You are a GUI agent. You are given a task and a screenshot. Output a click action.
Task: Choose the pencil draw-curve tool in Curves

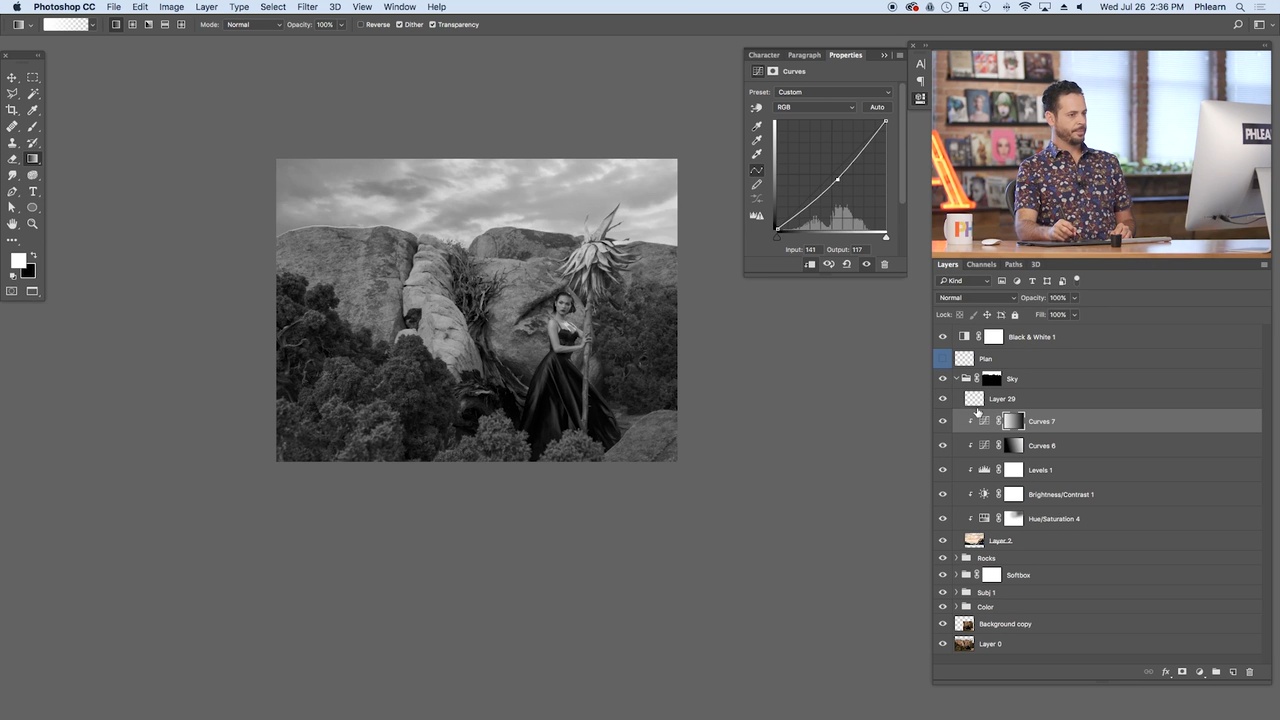coord(757,185)
